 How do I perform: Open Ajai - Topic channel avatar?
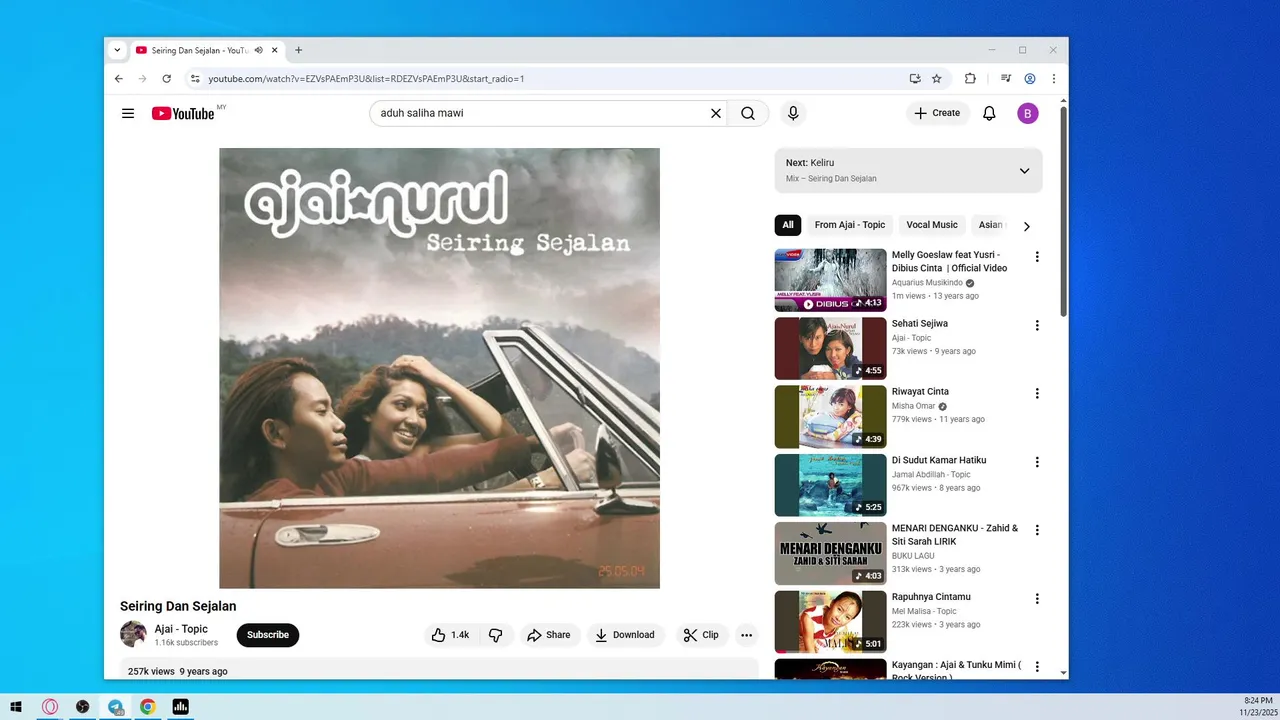[133, 634]
